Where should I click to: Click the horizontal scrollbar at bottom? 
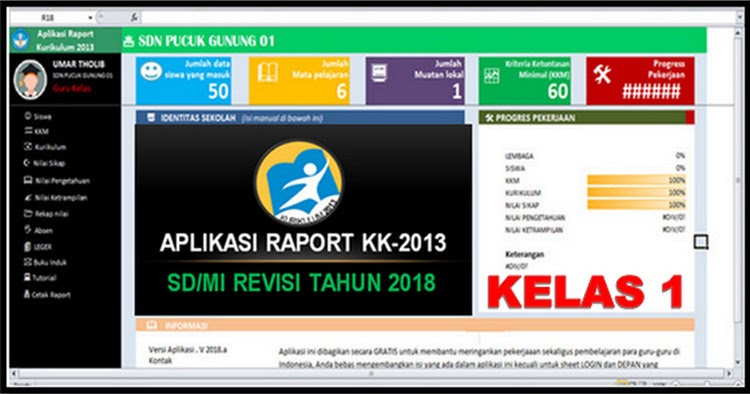371,373
